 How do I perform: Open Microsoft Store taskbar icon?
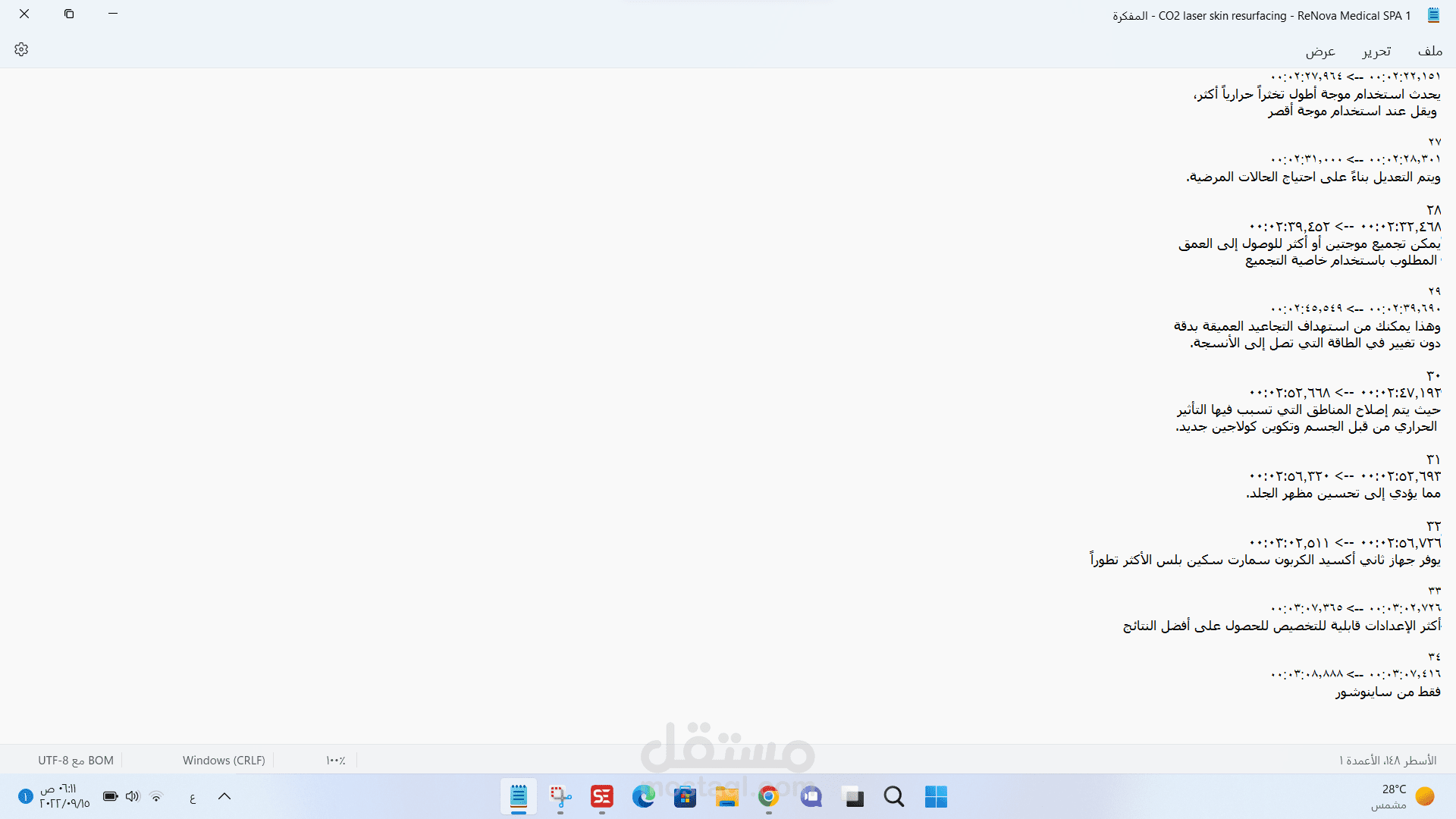click(686, 797)
